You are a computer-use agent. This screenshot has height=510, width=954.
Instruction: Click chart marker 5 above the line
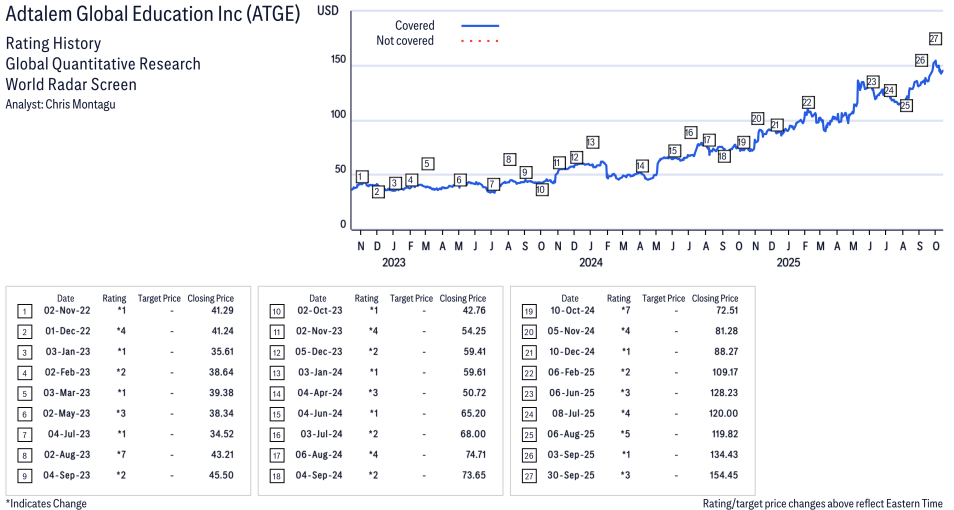(427, 164)
